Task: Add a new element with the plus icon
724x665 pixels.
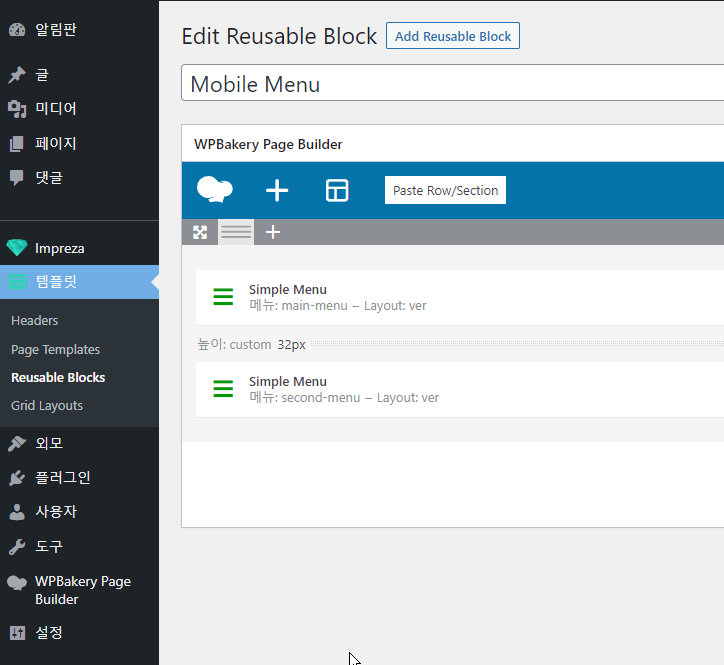Action: coord(277,190)
